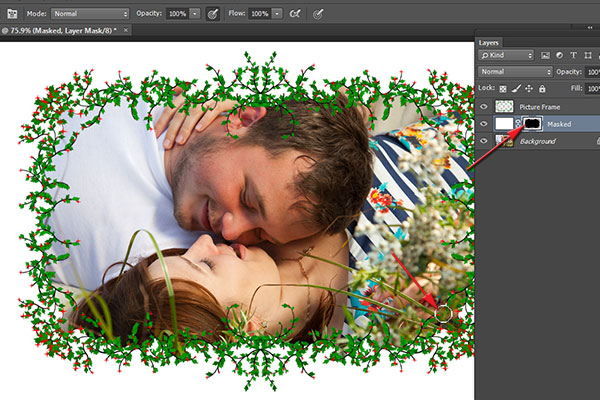
Task: Click the layer Fill value field
Action: tap(593, 89)
